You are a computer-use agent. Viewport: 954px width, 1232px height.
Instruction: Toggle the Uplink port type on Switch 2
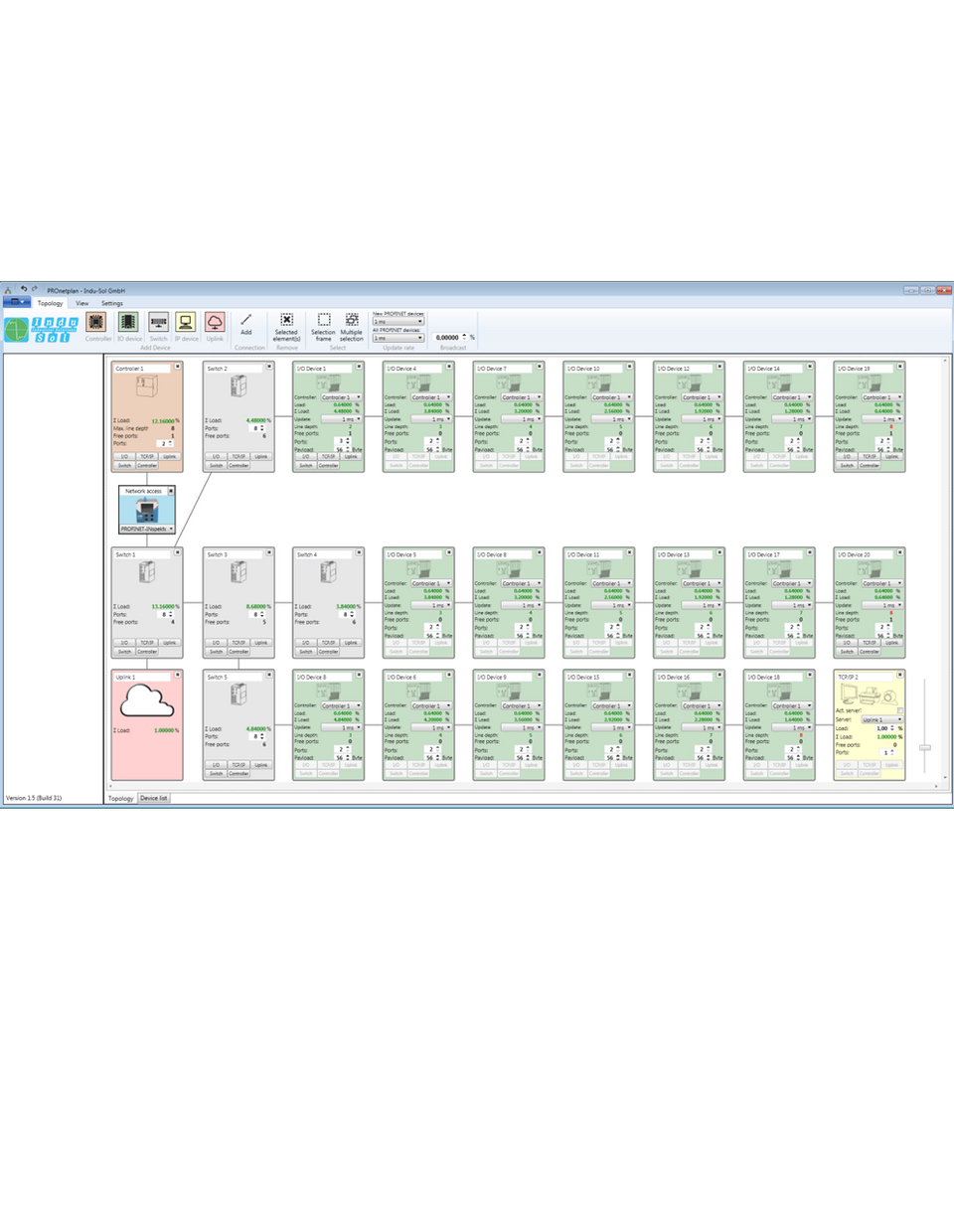[x=263, y=456]
